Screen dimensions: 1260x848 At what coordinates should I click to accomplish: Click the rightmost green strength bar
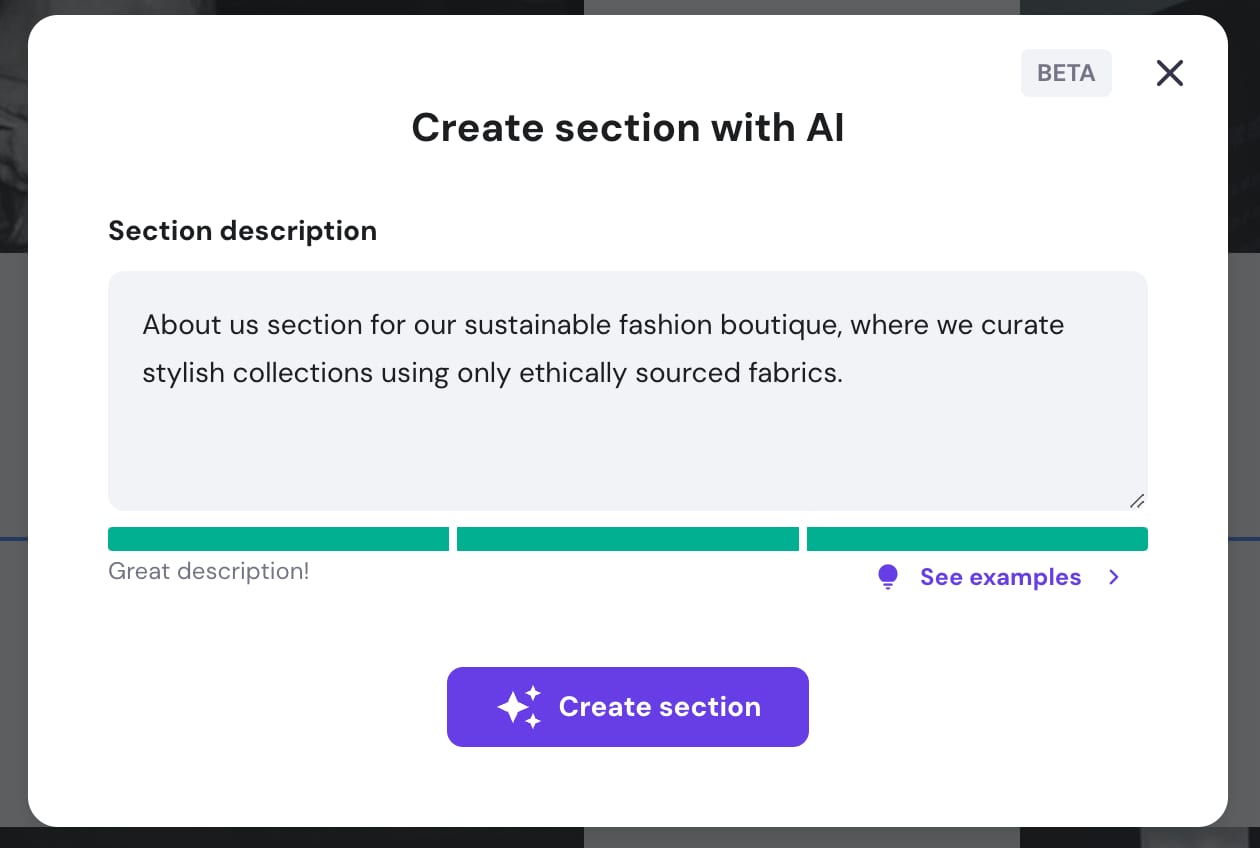click(977, 538)
